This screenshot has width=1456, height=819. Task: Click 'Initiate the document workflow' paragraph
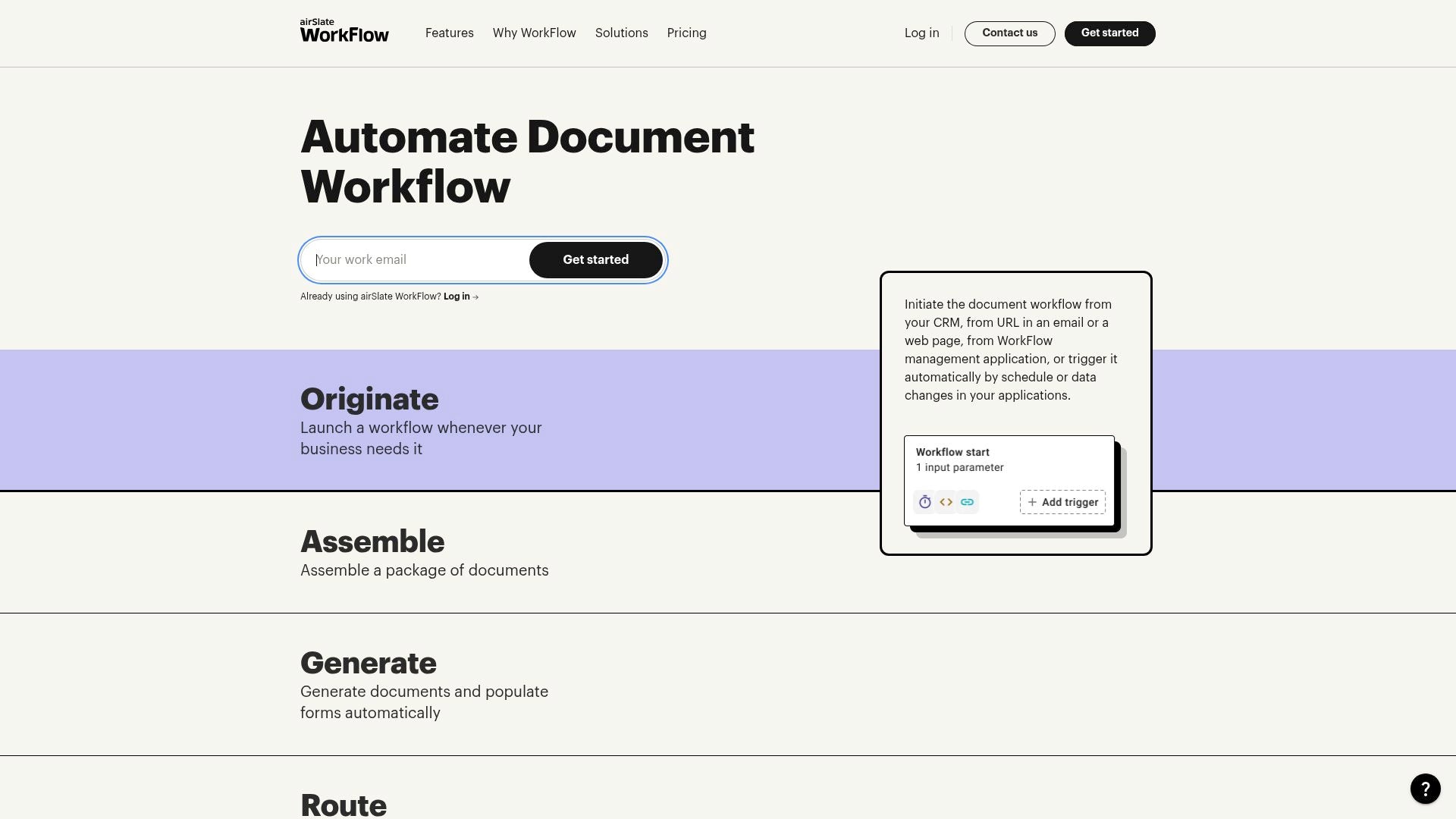pyautogui.click(x=1010, y=350)
